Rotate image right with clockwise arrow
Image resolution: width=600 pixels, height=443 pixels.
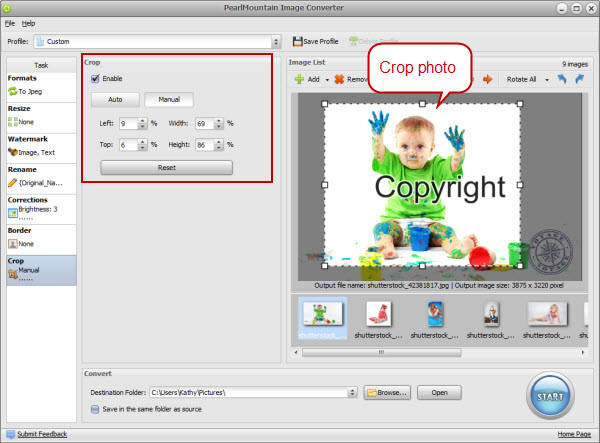579,79
